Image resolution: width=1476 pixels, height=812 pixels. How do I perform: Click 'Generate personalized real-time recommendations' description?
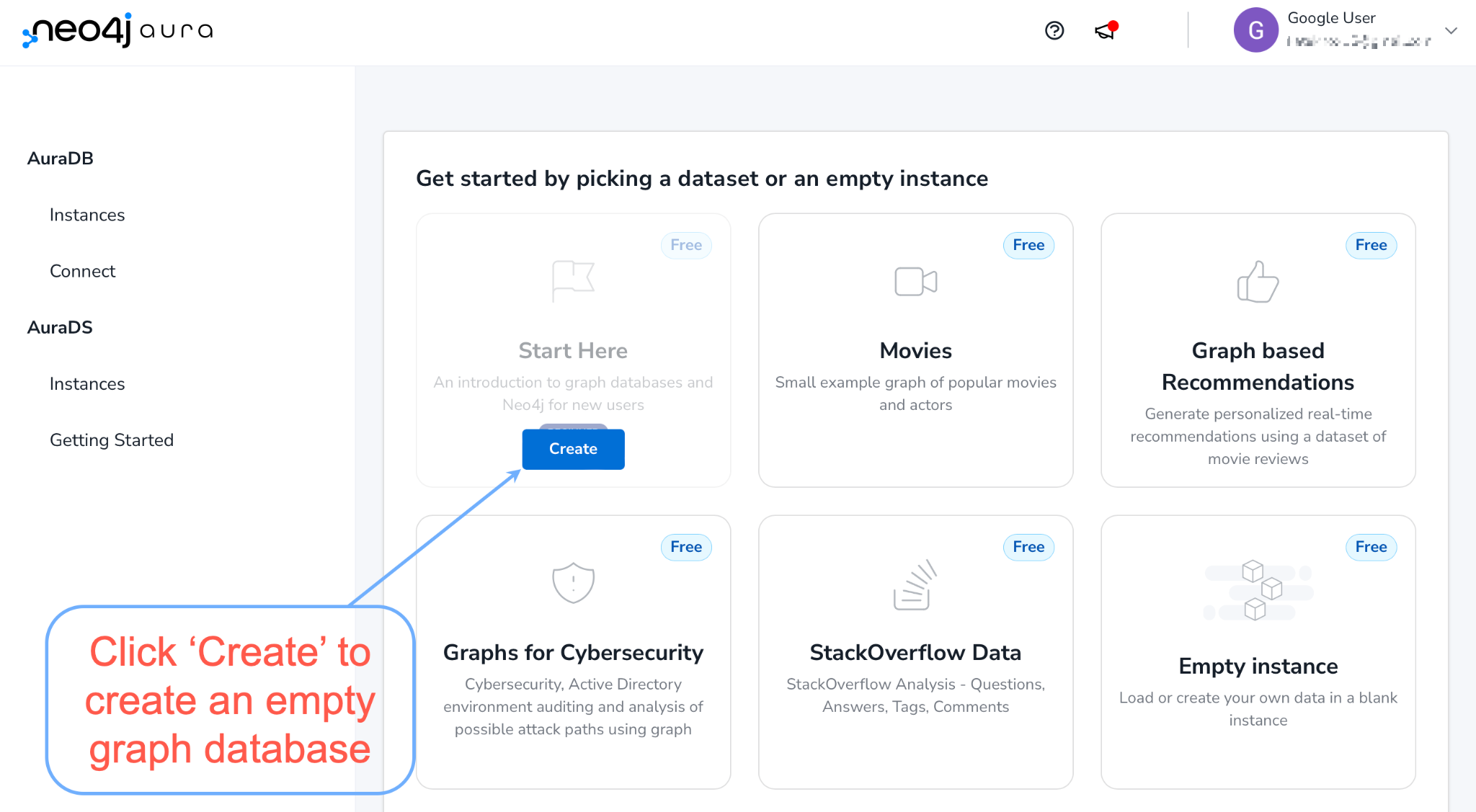1258,437
